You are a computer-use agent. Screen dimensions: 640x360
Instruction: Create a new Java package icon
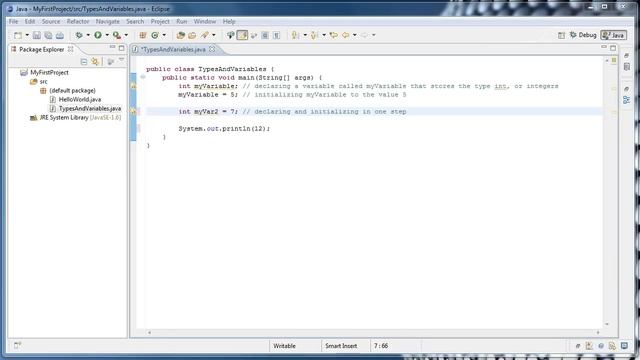(142, 35)
